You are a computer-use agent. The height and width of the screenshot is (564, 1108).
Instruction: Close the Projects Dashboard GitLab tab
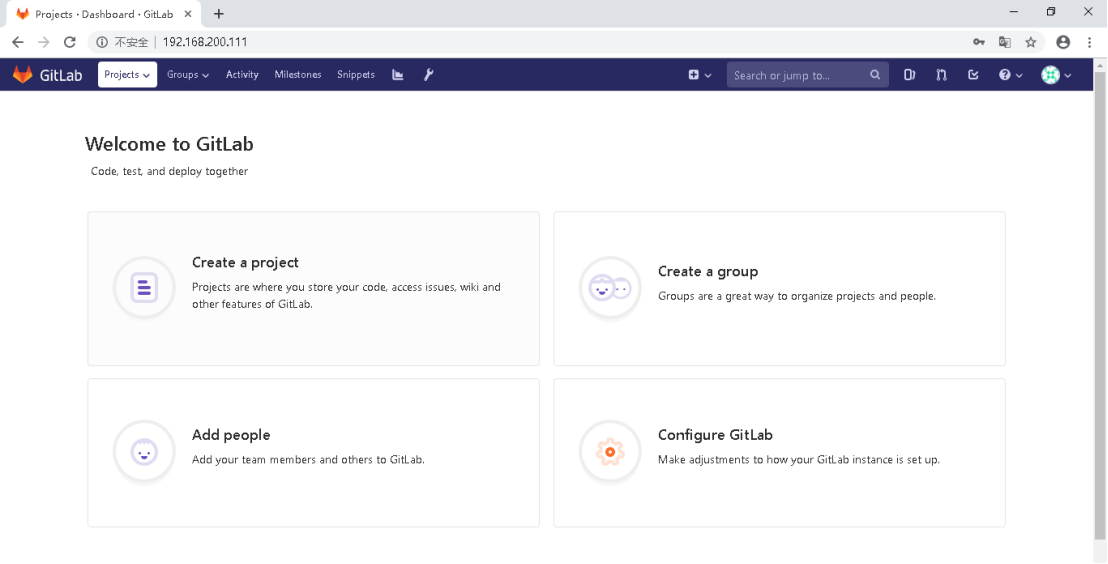[188, 14]
